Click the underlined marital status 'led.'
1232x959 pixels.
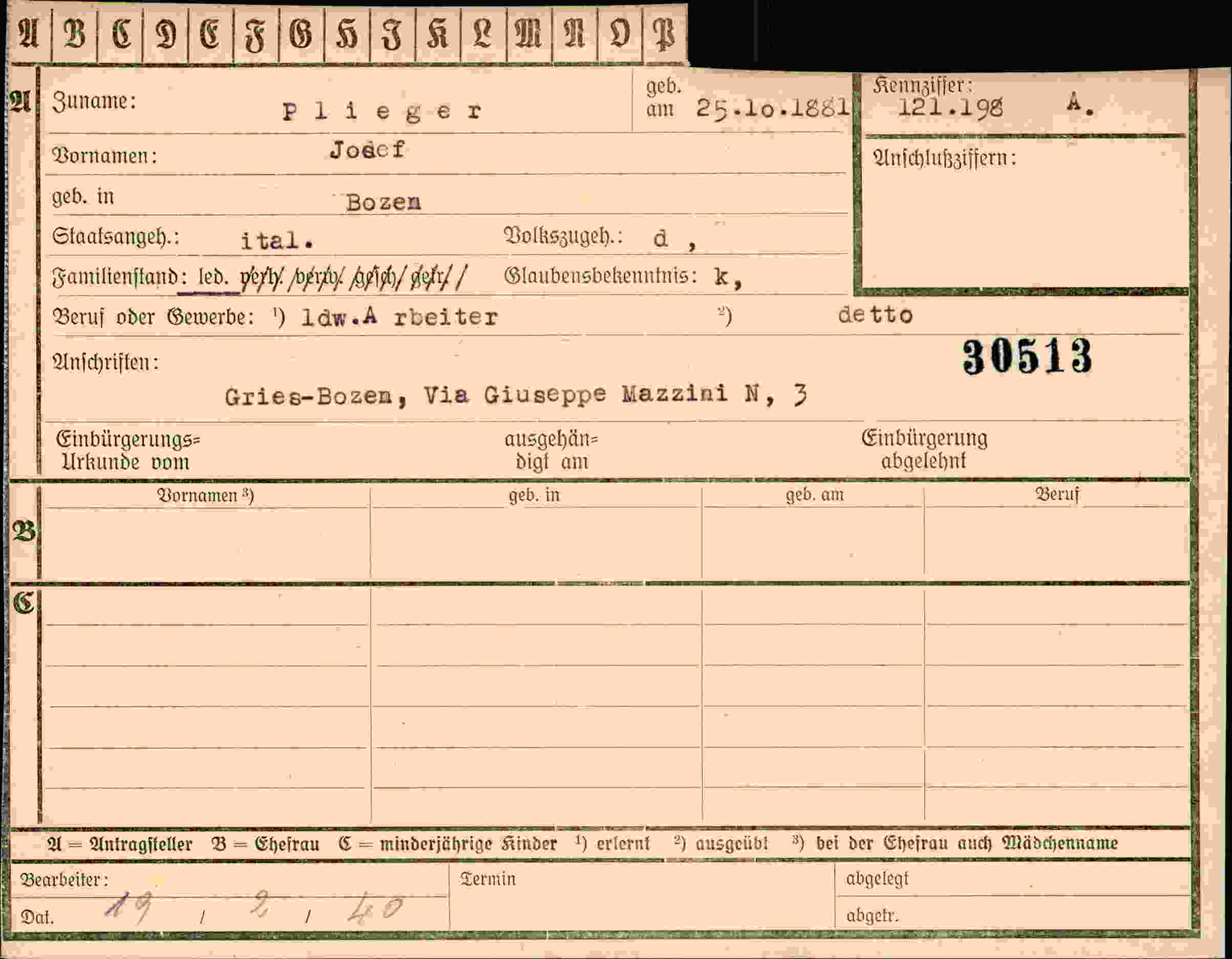point(213,277)
